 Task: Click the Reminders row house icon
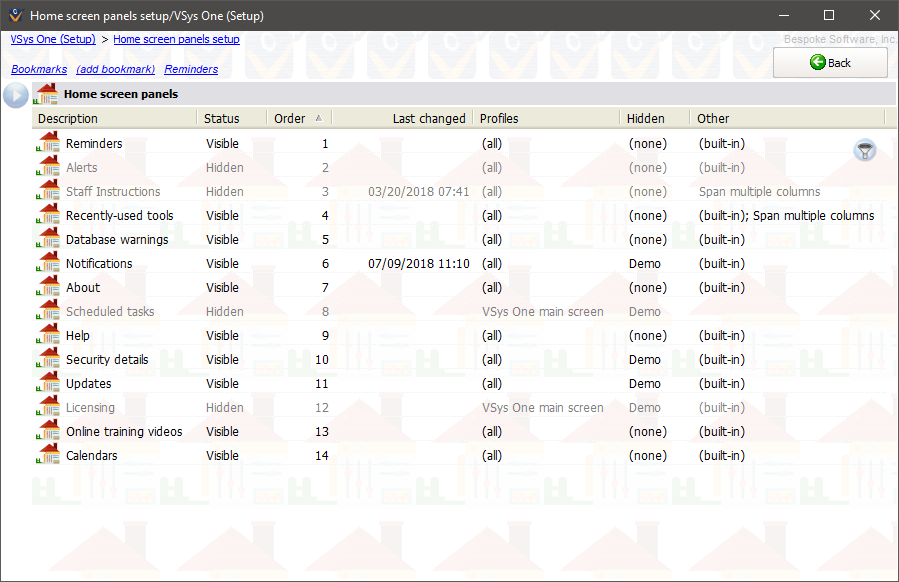pyautogui.click(x=48, y=143)
